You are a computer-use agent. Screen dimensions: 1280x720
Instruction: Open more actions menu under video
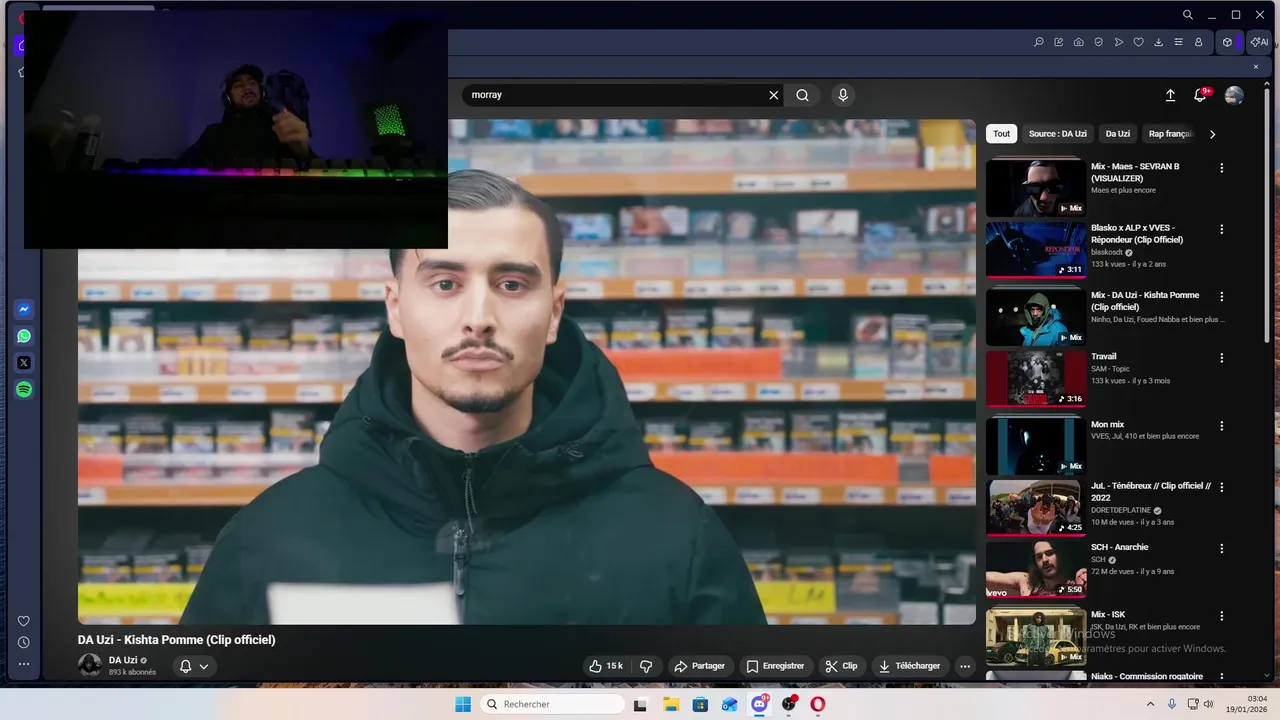[x=965, y=666]
